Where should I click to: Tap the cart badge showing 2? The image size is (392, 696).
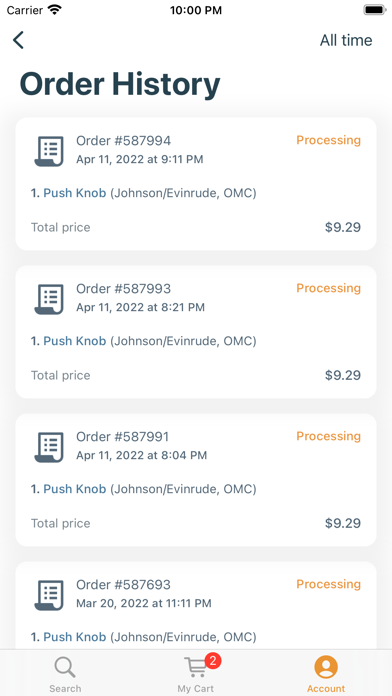click(x=213, y=661)
